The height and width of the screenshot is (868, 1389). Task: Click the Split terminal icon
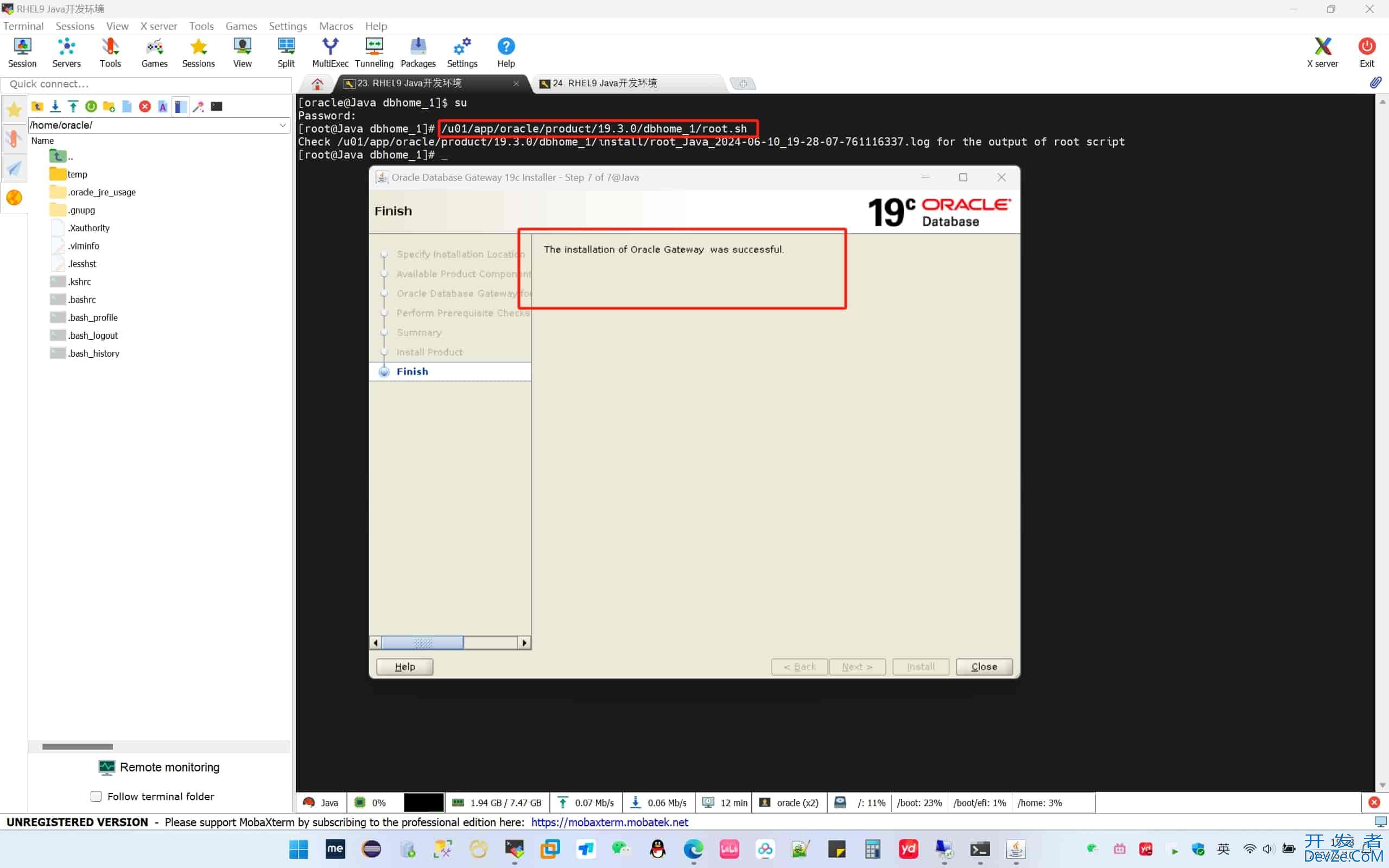click(x=286, y=52)
